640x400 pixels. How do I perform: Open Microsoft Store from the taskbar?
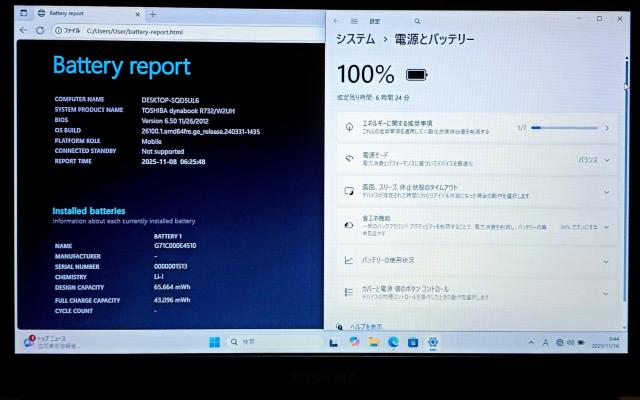(x=413, y=342)
